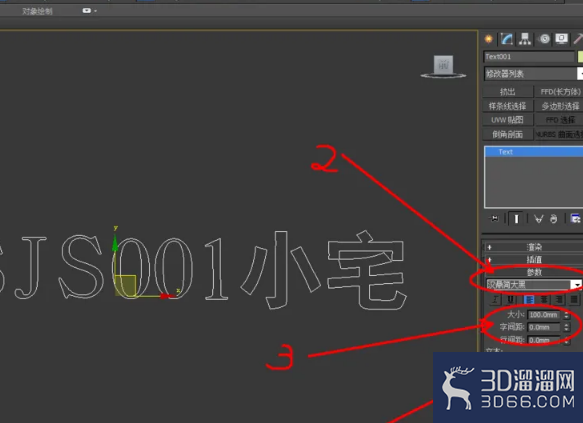
Task: Toggle italic text style button
Action: click(x=495, y=300)
